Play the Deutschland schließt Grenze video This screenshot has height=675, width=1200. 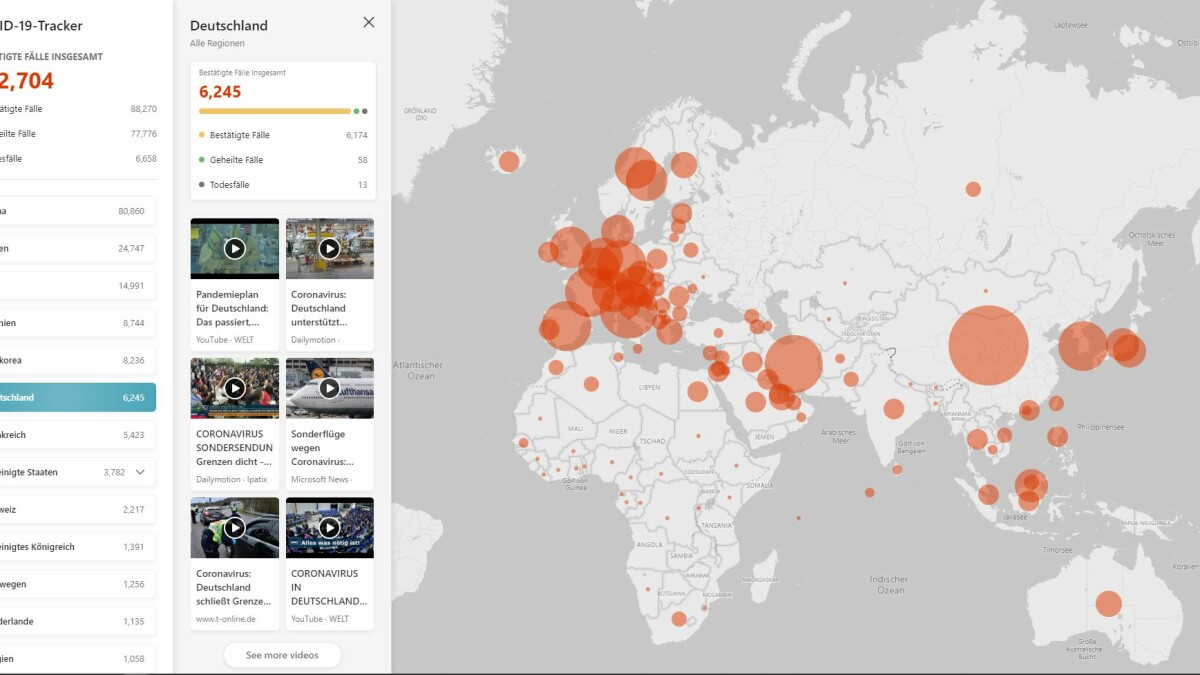pyautogui.click(x=235, y=527)
